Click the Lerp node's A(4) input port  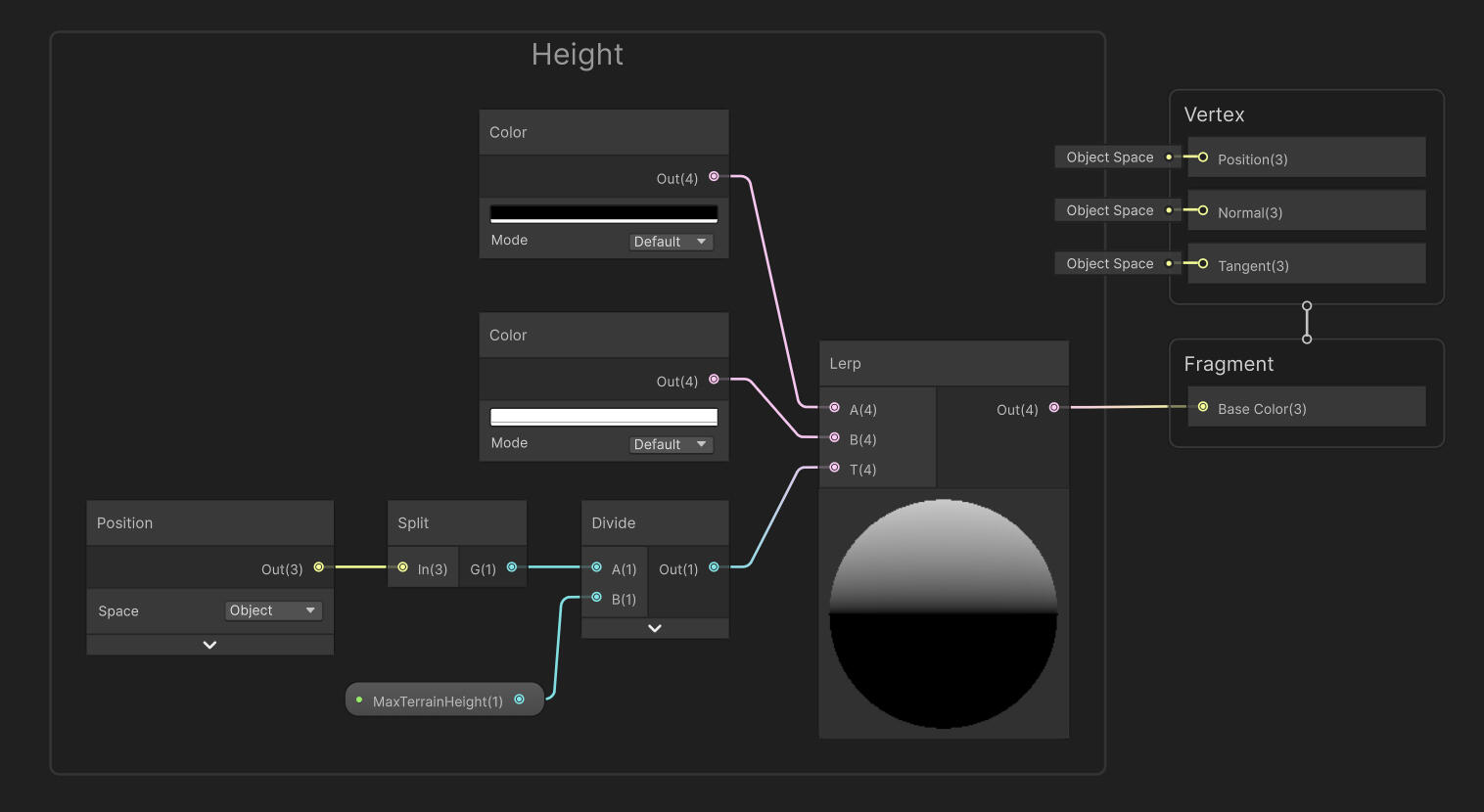[x=834, y=408]
